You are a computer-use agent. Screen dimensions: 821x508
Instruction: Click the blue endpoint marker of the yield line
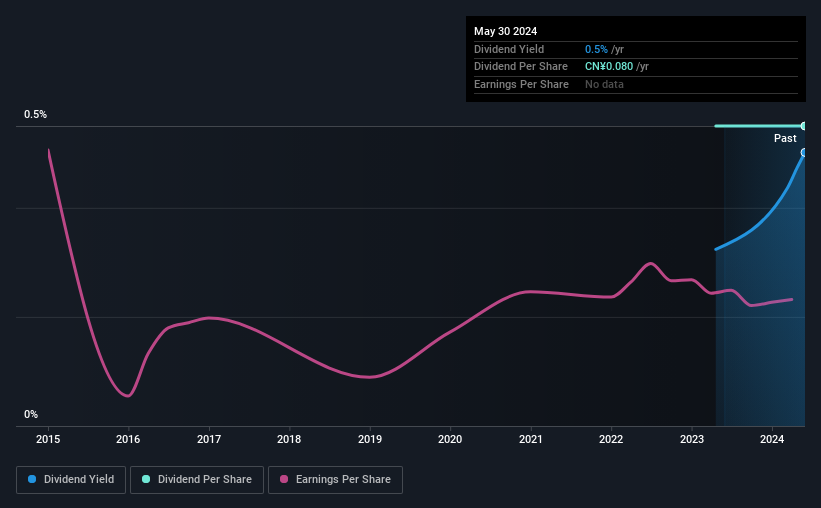coord(804,152)
